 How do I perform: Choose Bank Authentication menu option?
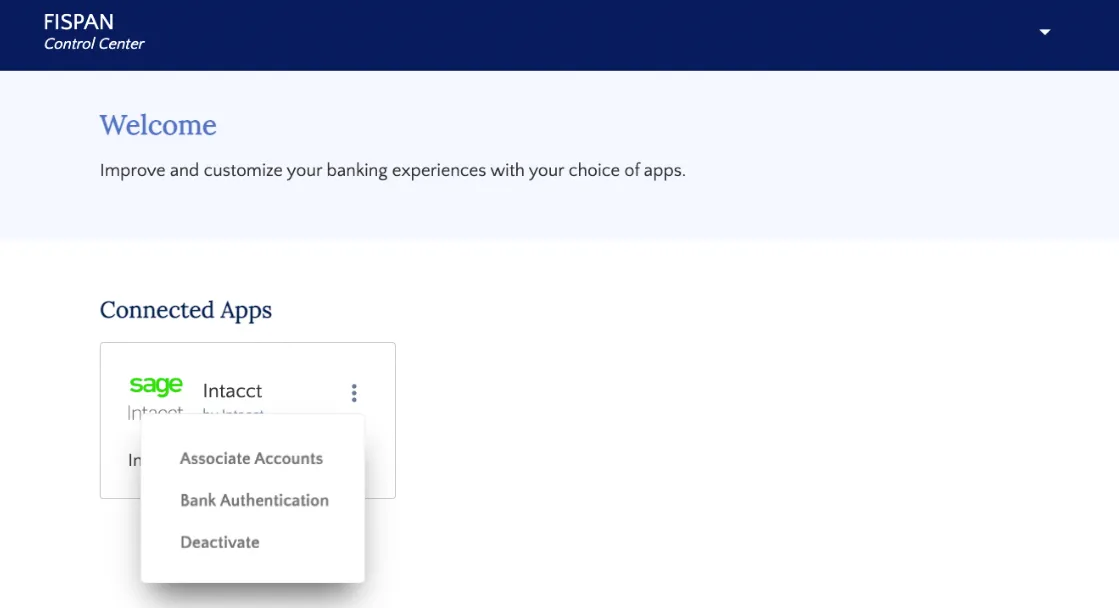click(x=254, y=500)
